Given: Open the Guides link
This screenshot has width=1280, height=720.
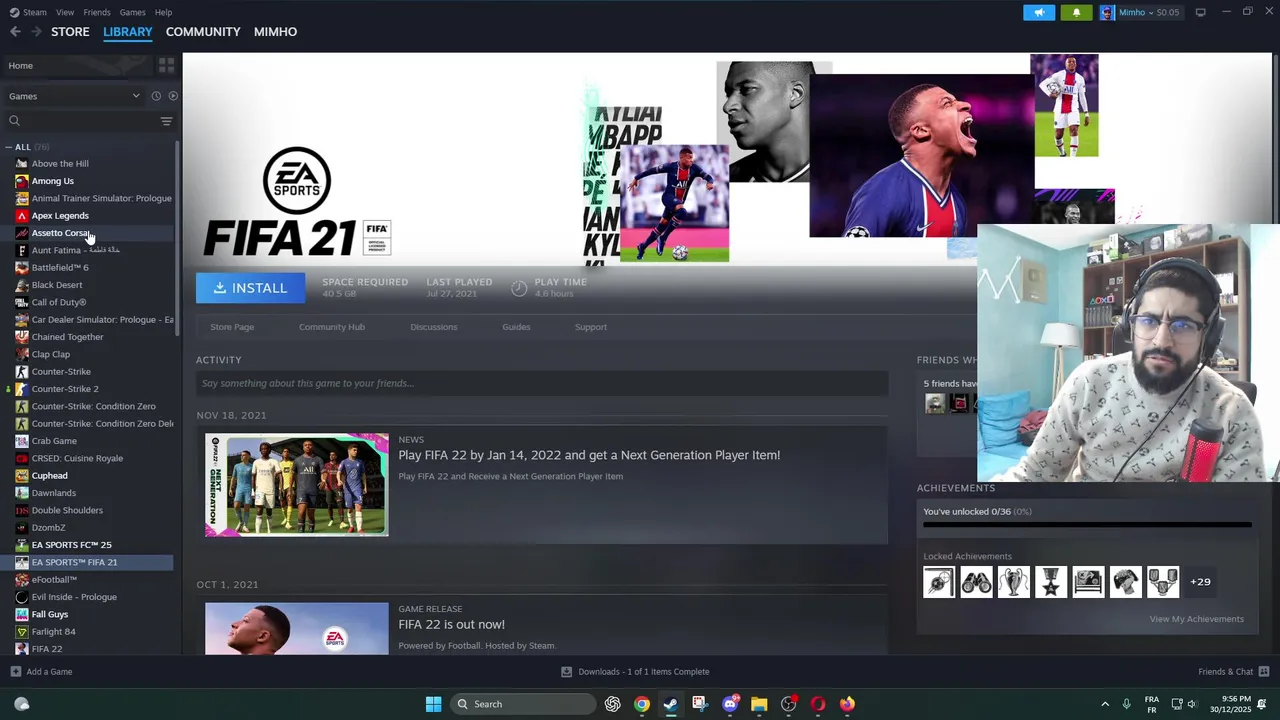Looking at the screenshot, I should click(x=516, y=327).
